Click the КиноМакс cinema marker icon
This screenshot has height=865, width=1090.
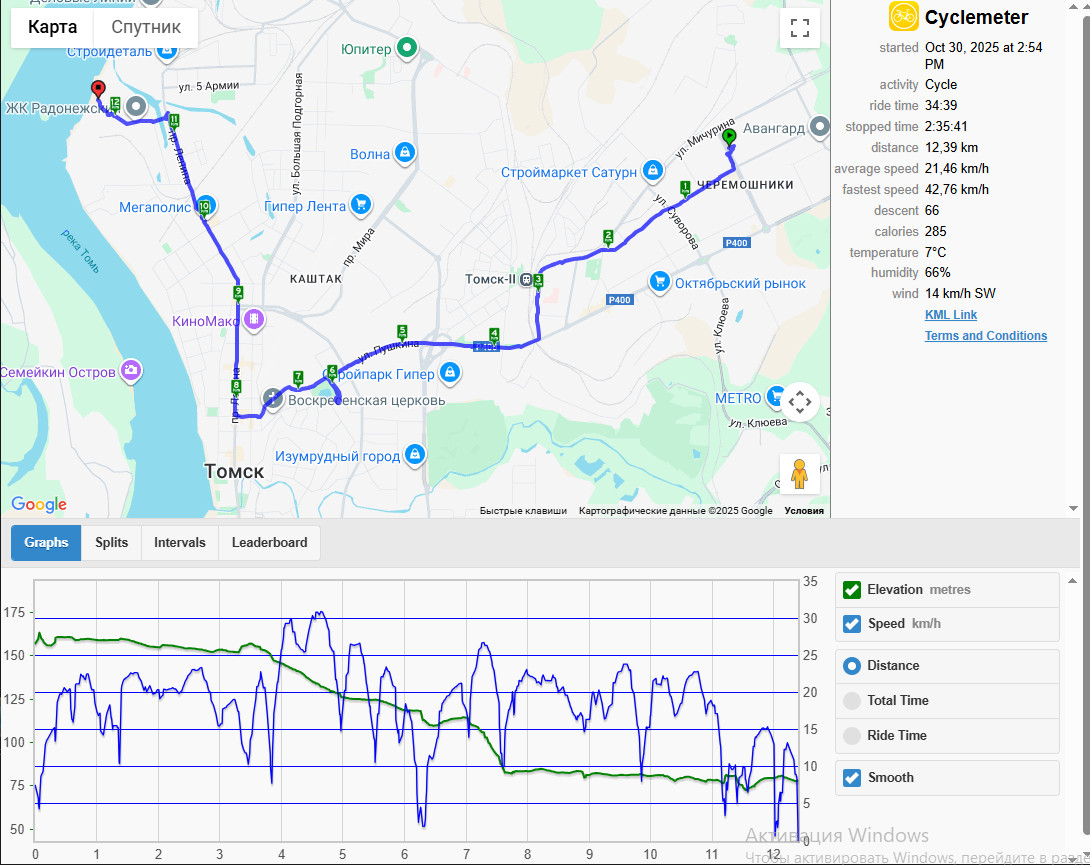pos(254,320)
